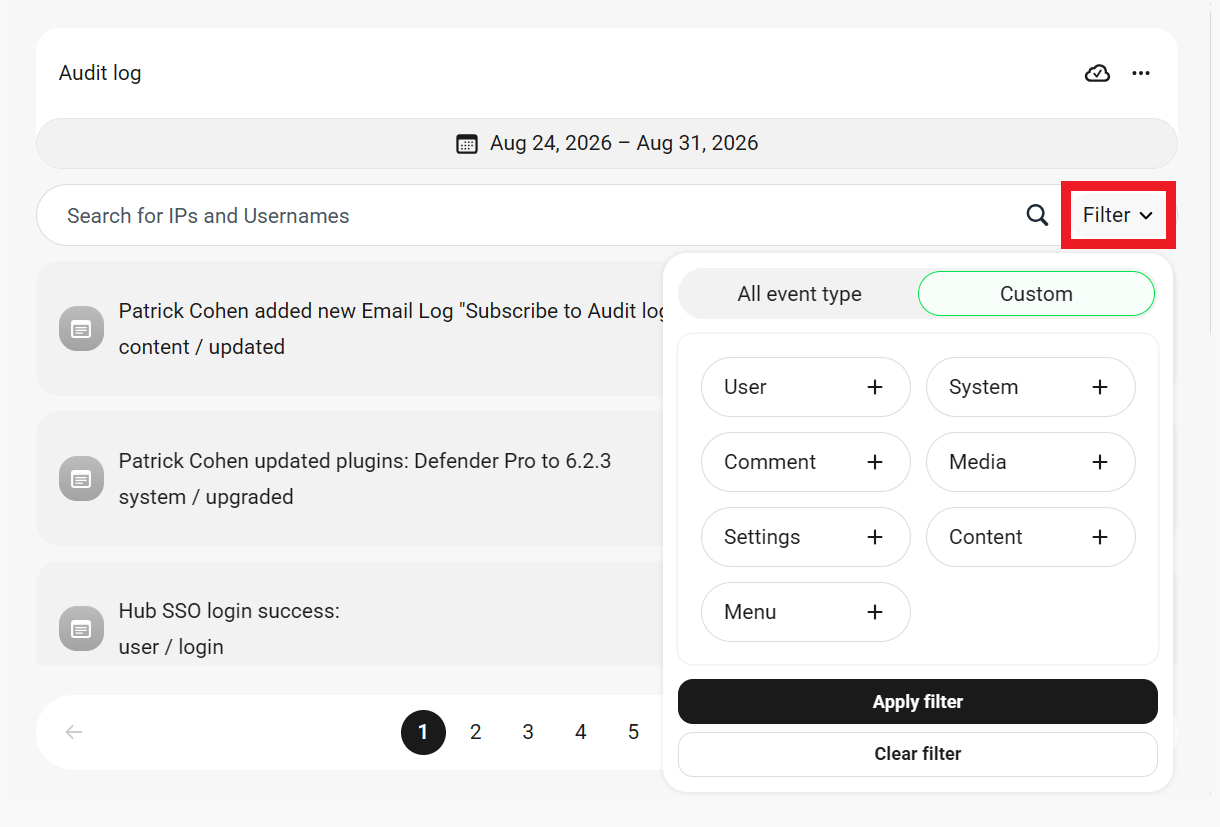Toggle the Media event type filter

point(1031,462)
